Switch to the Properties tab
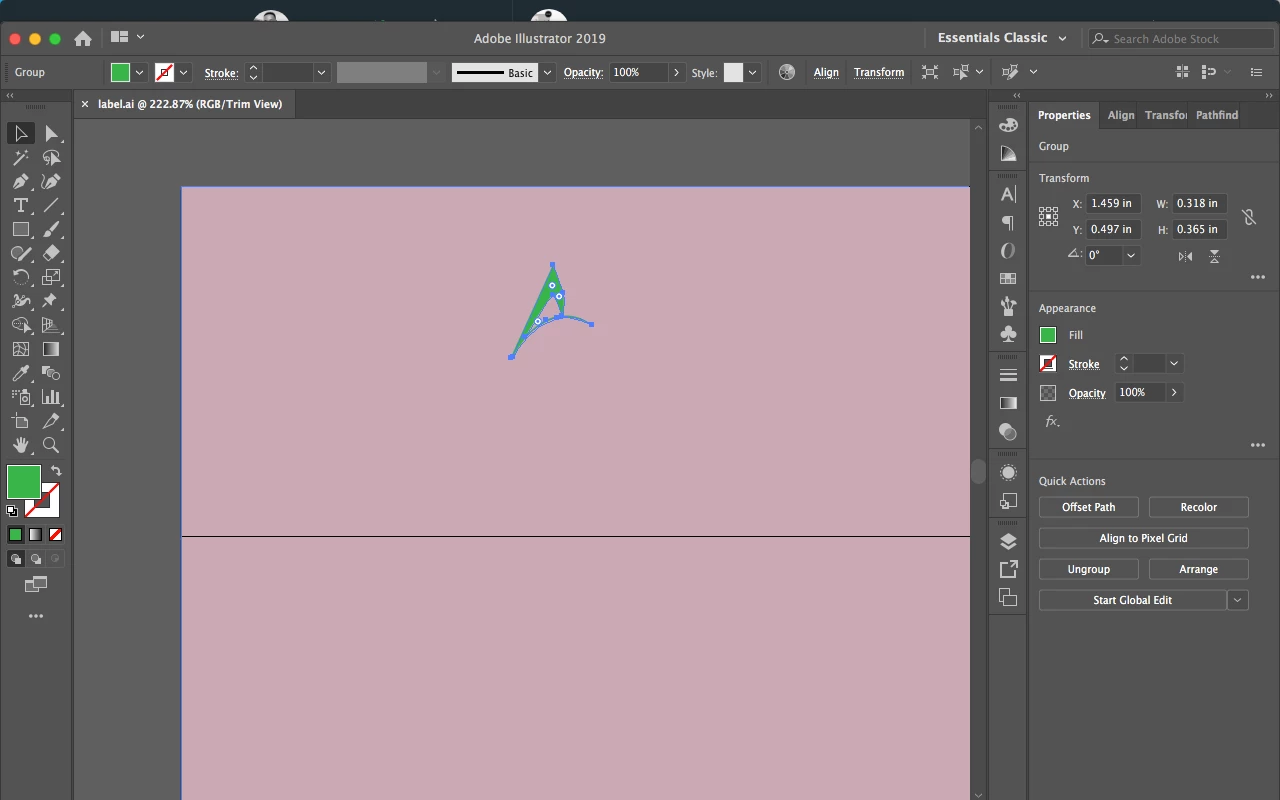 (x=1064, y=115)
